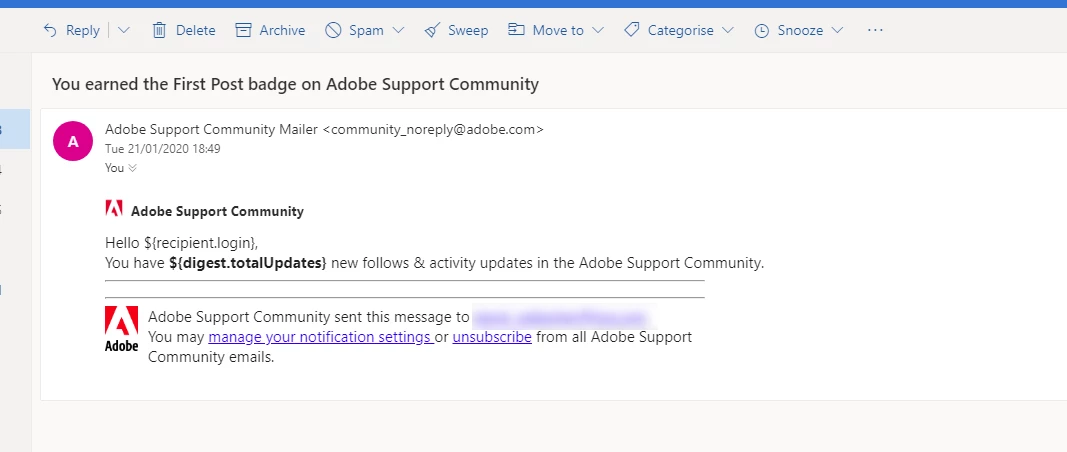The width and height of the screenshot is (1067, 452).
Task: Click the Delete trash icon
Action: click(x=159, y=30)
